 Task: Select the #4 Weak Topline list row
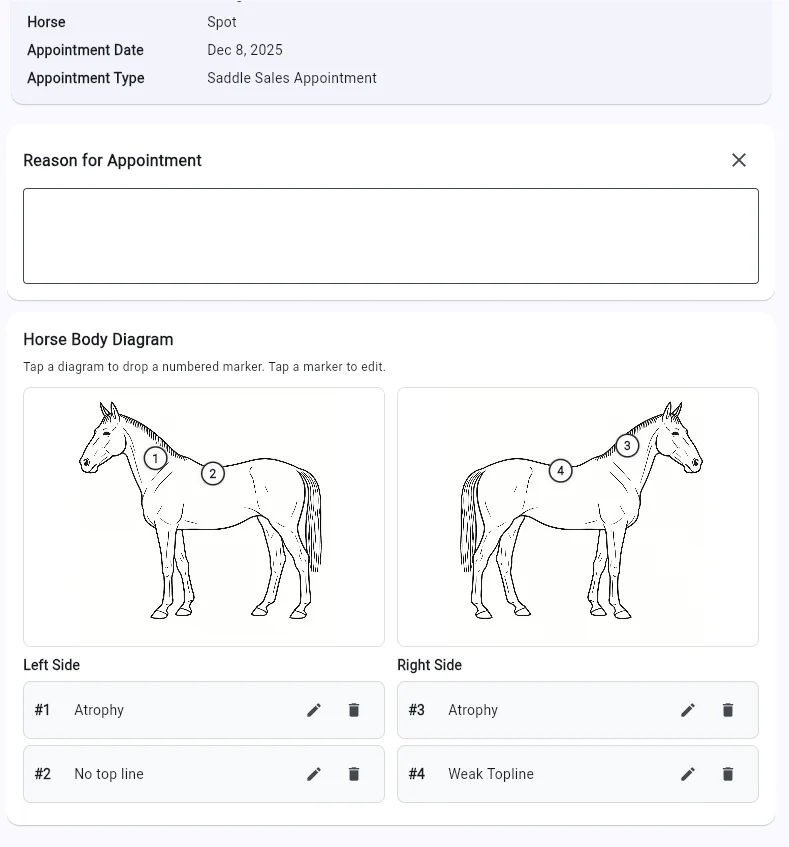point(578,774)
